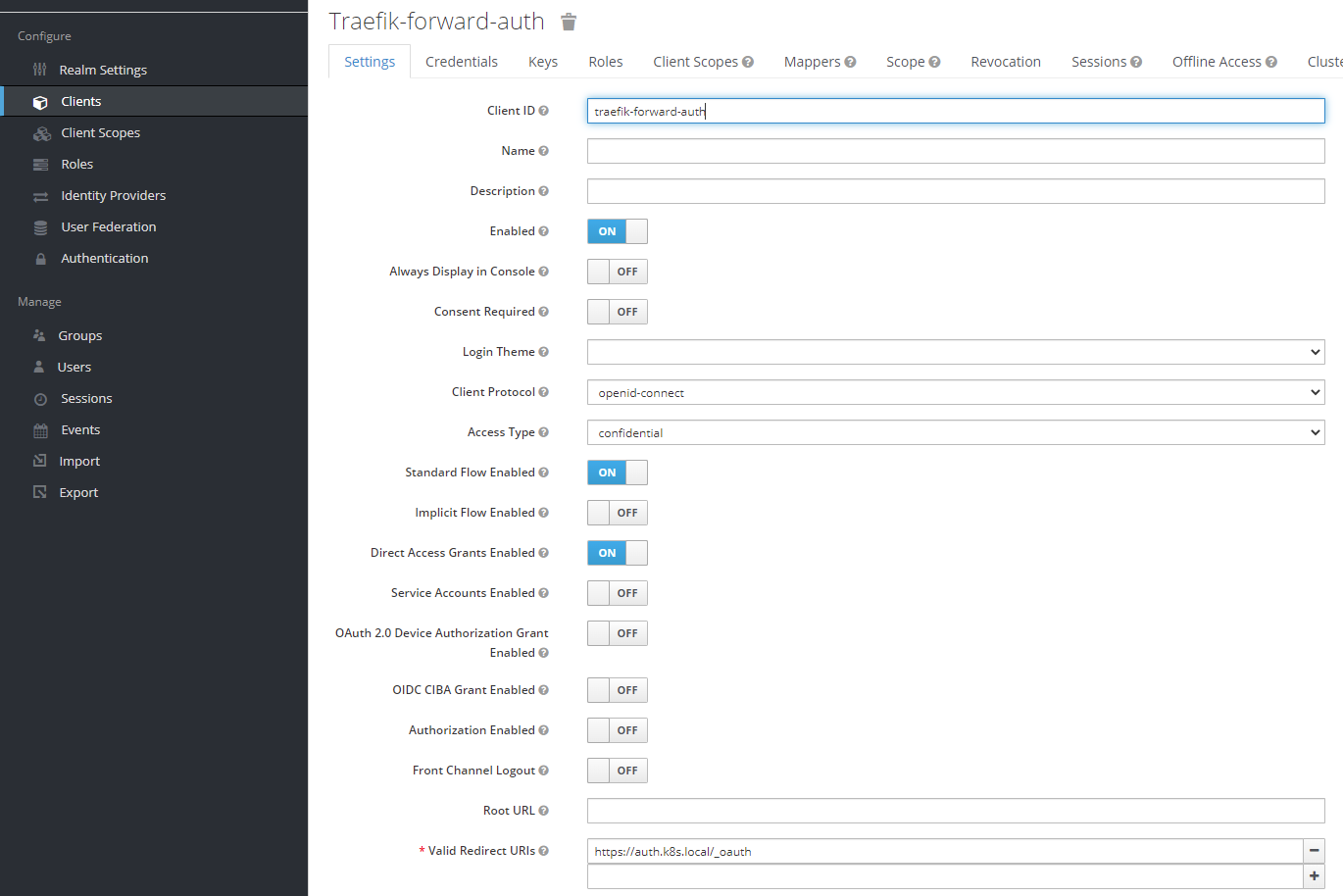This screenshot has width=1343, height=896.
Task: Enable the Implicit Flow switch
Action: coord(618,513)
